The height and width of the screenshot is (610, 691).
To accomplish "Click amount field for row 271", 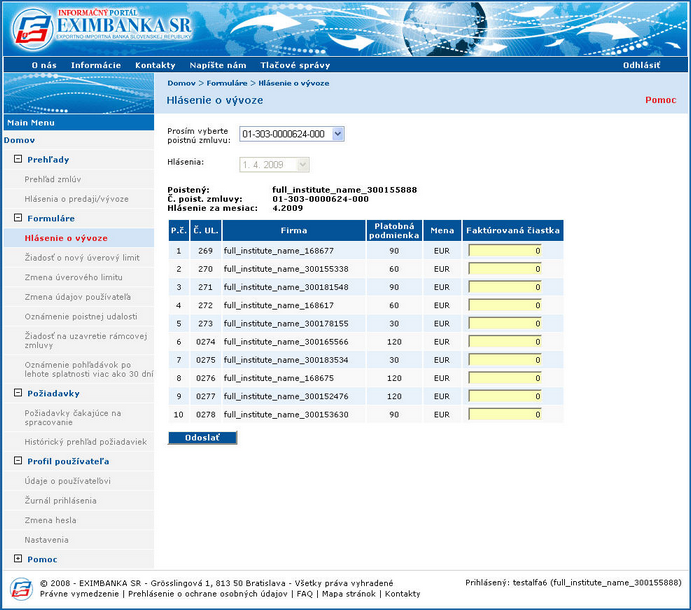I will click(505, 287).
